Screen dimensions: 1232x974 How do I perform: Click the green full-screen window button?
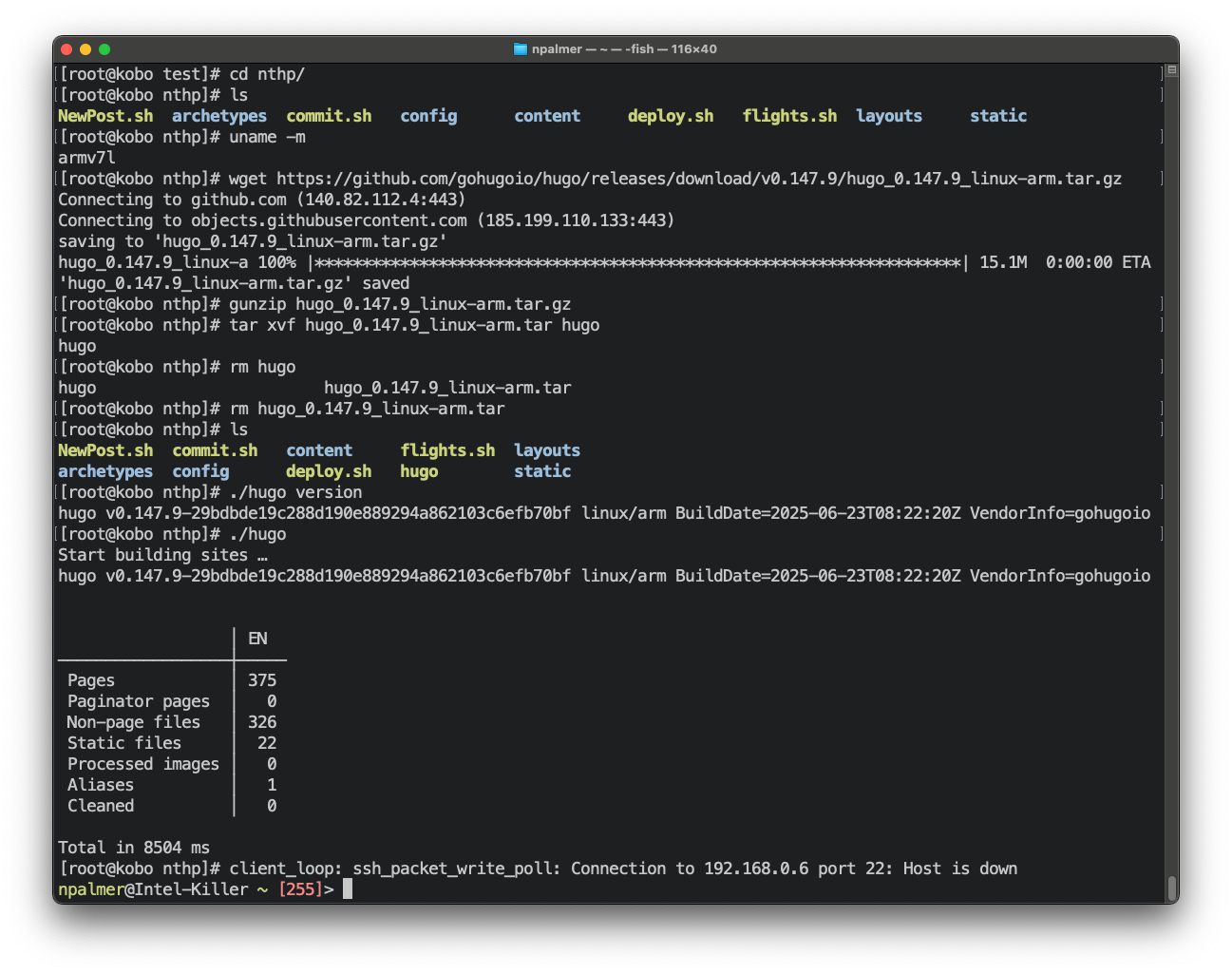tap(104, 49)
